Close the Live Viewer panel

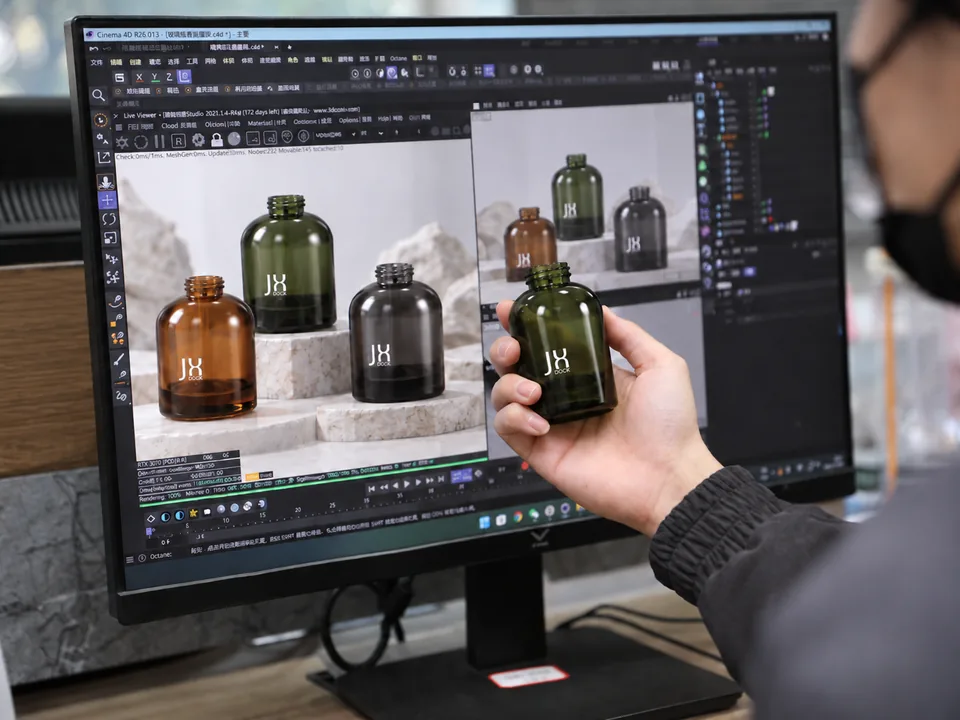point(115,116)
